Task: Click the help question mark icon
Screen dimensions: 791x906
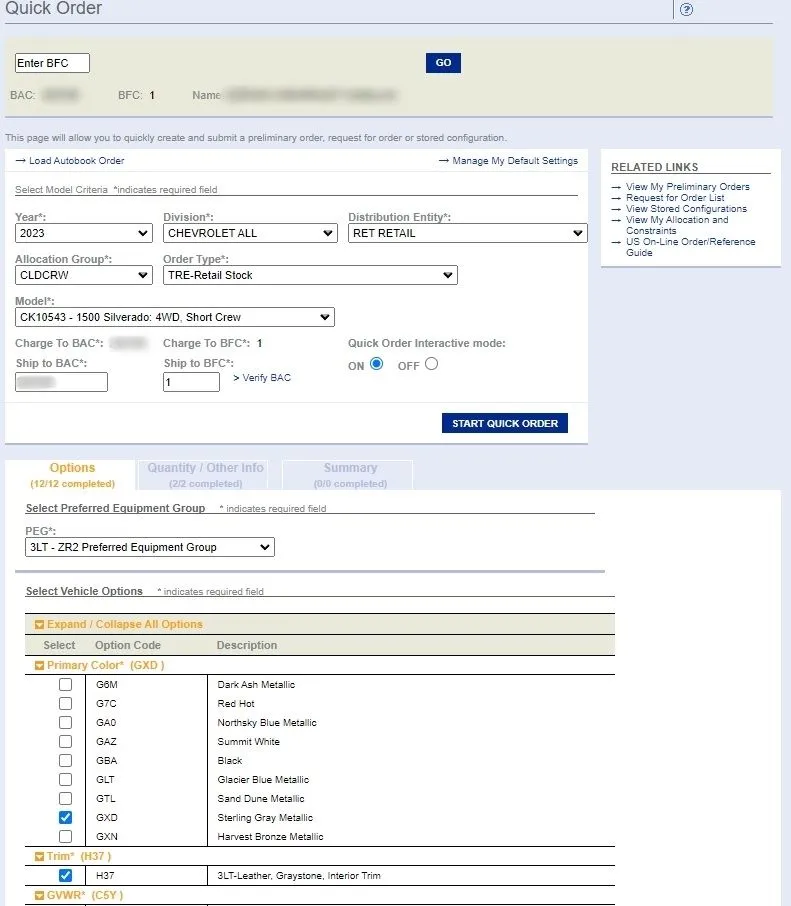Action: [686, 10]
